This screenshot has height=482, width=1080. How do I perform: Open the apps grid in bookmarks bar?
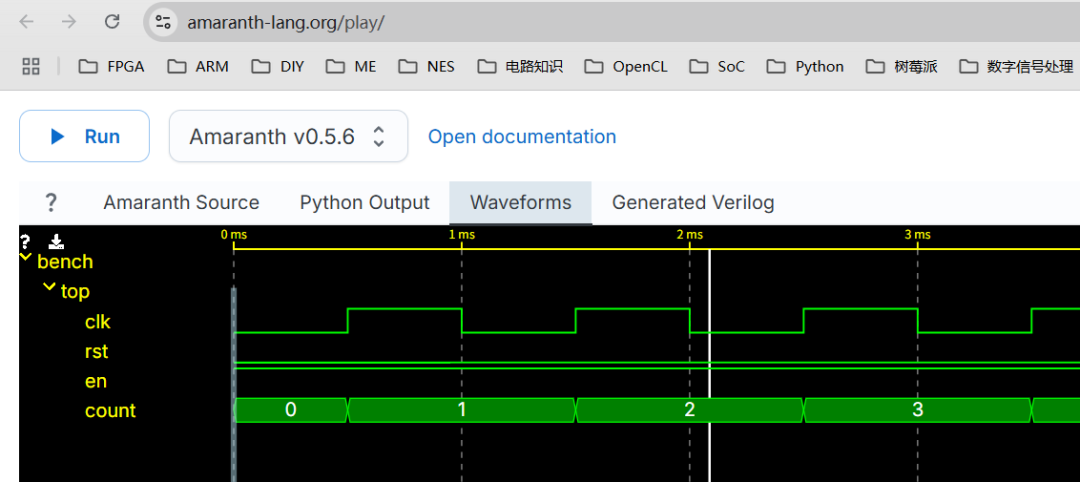(x=31, y=67)
